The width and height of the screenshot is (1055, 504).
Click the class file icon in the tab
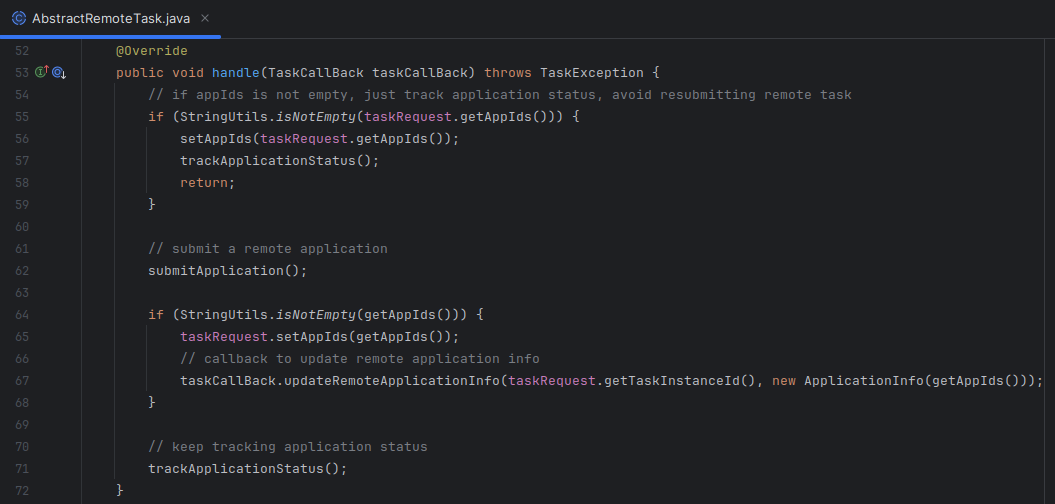click(x=20, y=18)
